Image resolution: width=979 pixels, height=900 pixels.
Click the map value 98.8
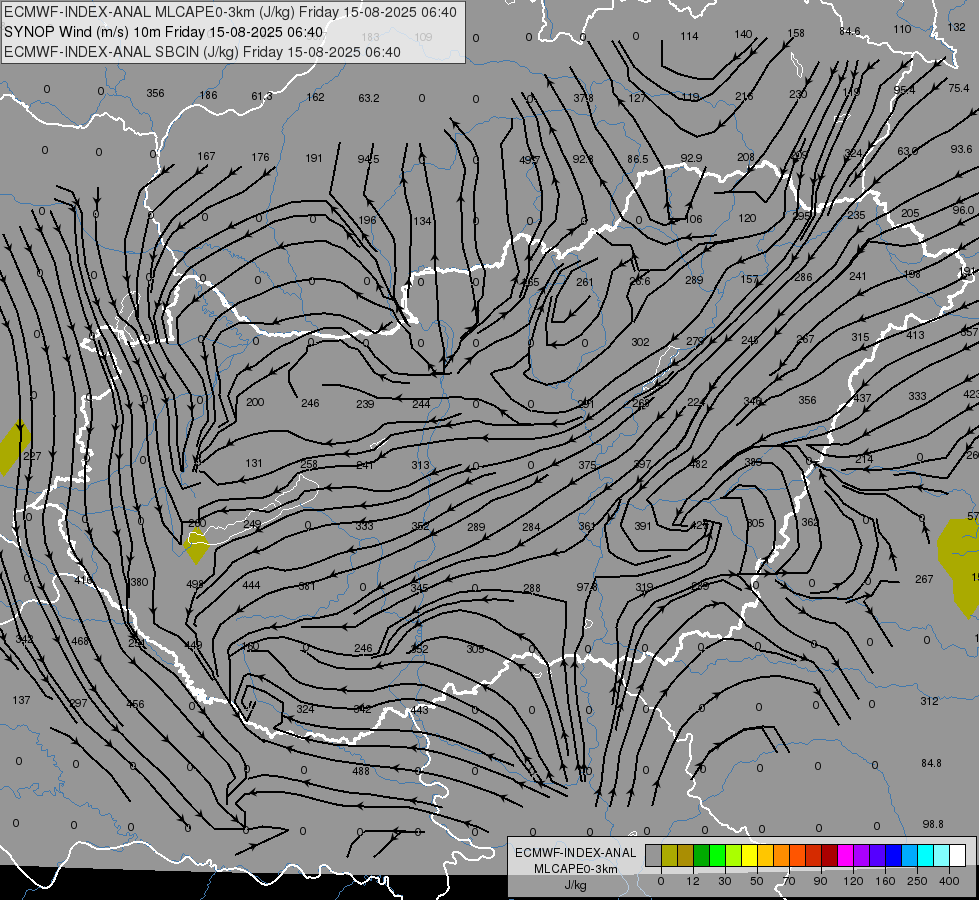pyautogui.click(x=933, y=824)
